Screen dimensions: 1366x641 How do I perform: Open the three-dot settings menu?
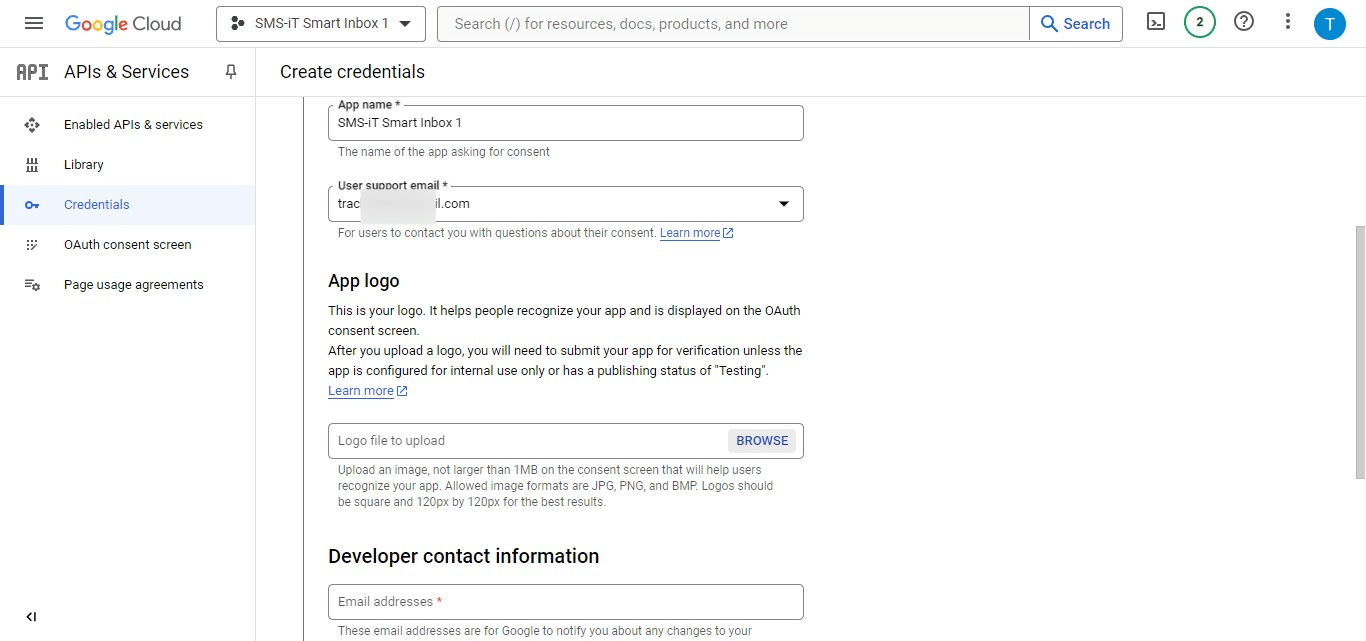pyautogui.click(x=1288, y=22)
